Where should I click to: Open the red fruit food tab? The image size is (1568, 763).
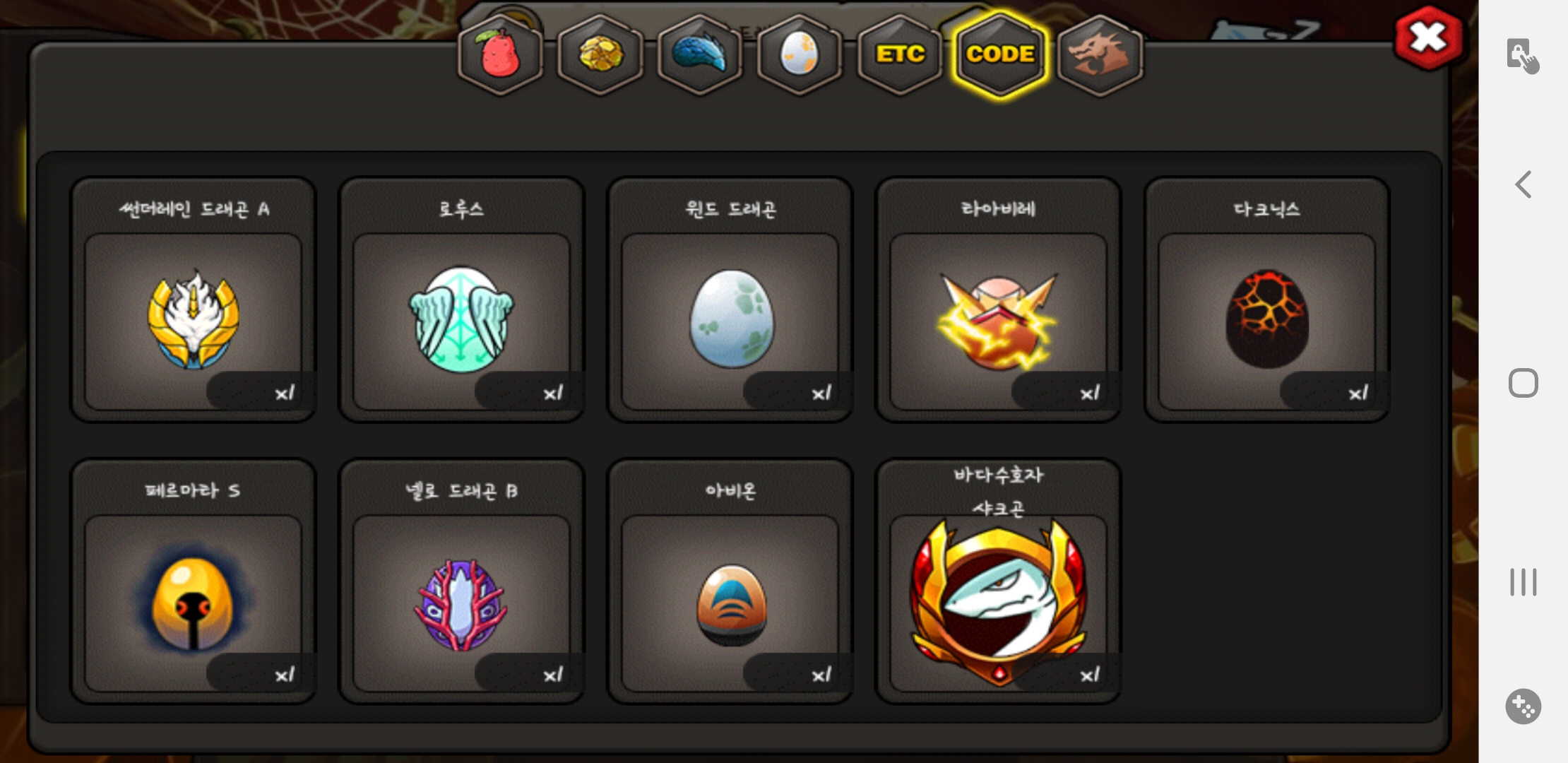pos(500,54)
